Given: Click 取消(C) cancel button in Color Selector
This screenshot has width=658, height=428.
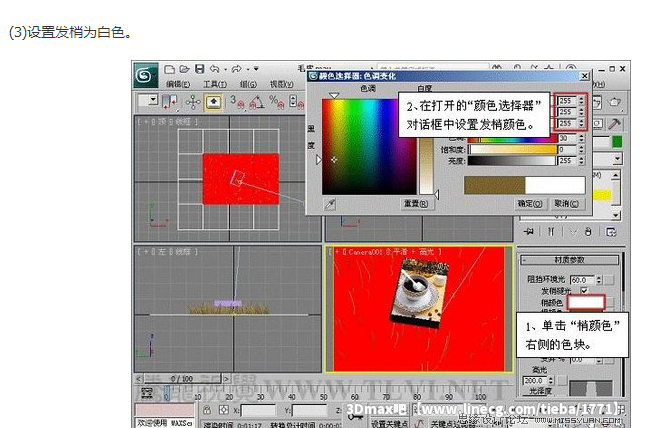Looking at the screenshot, I should [x=566, y=204].
